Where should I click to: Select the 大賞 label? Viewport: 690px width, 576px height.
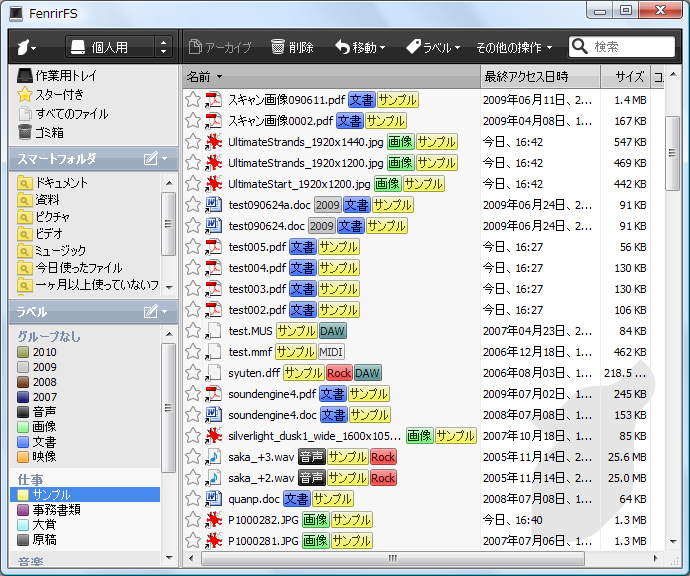pyautogui.click(x=37, y=525)
